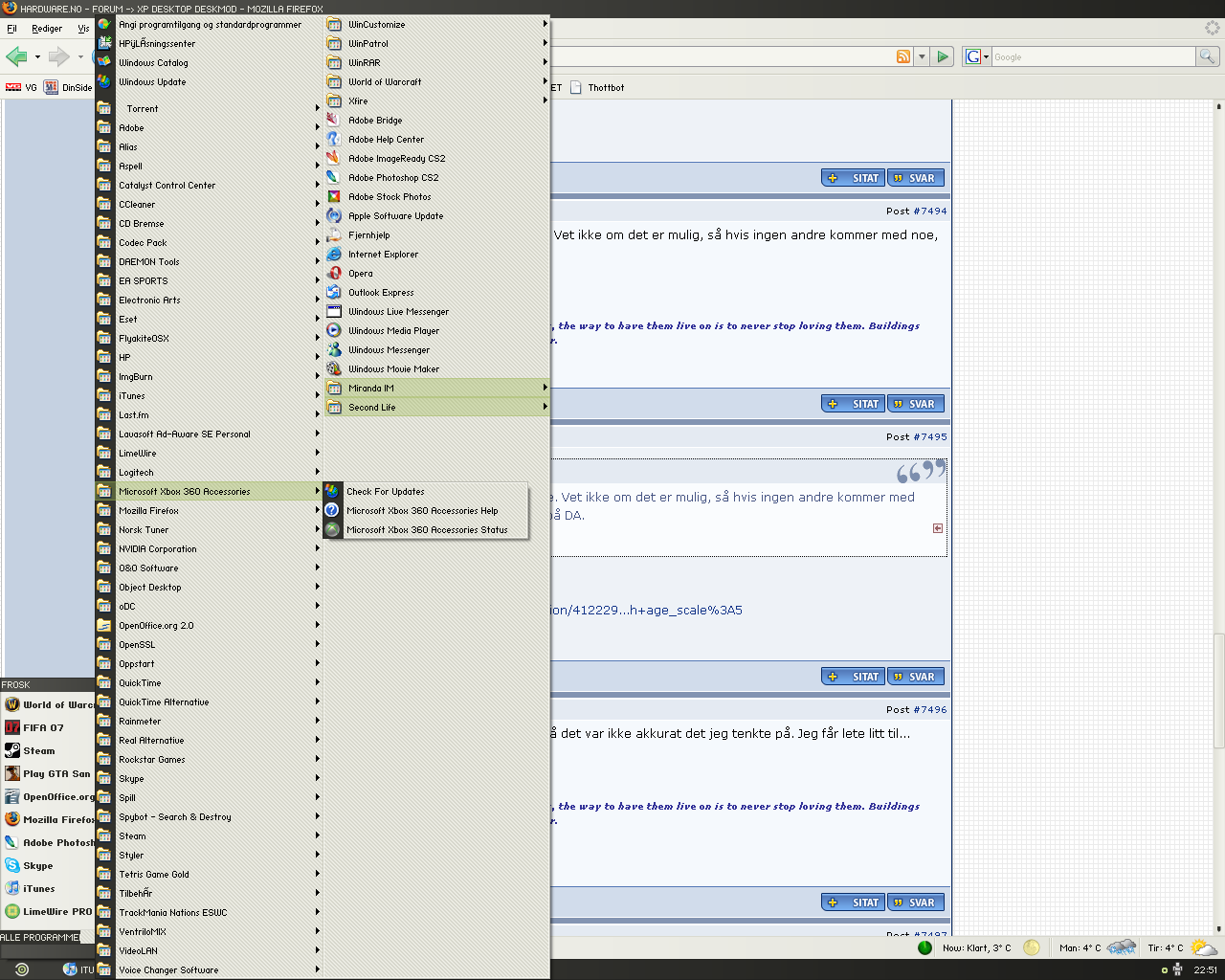Screen dimensions: 1225x980
Task: Expand the OpenOffice.org 2.0 folder
Action: 209,626
